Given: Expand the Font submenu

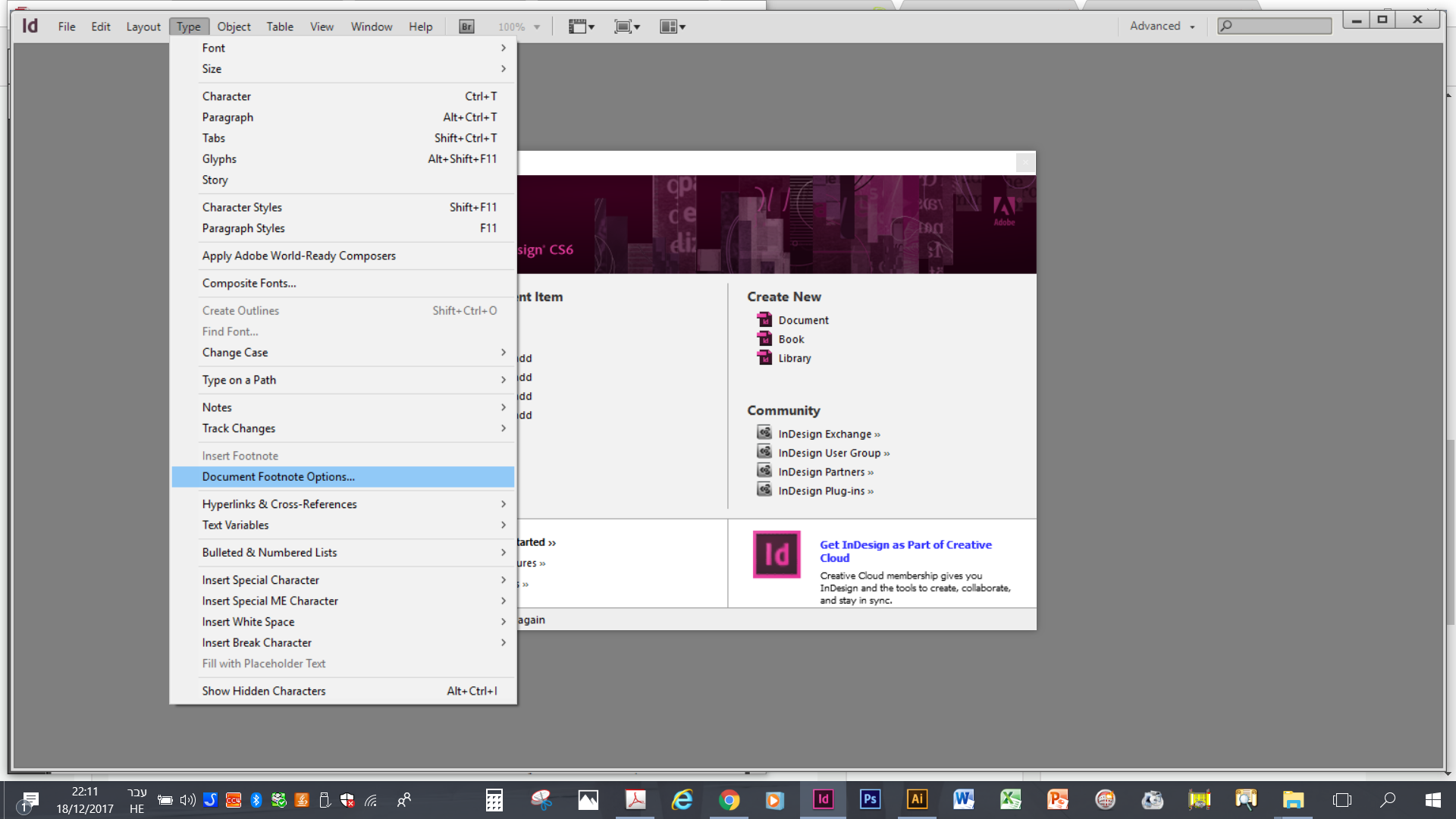Looking at the screenshot, I should point(343,48).
